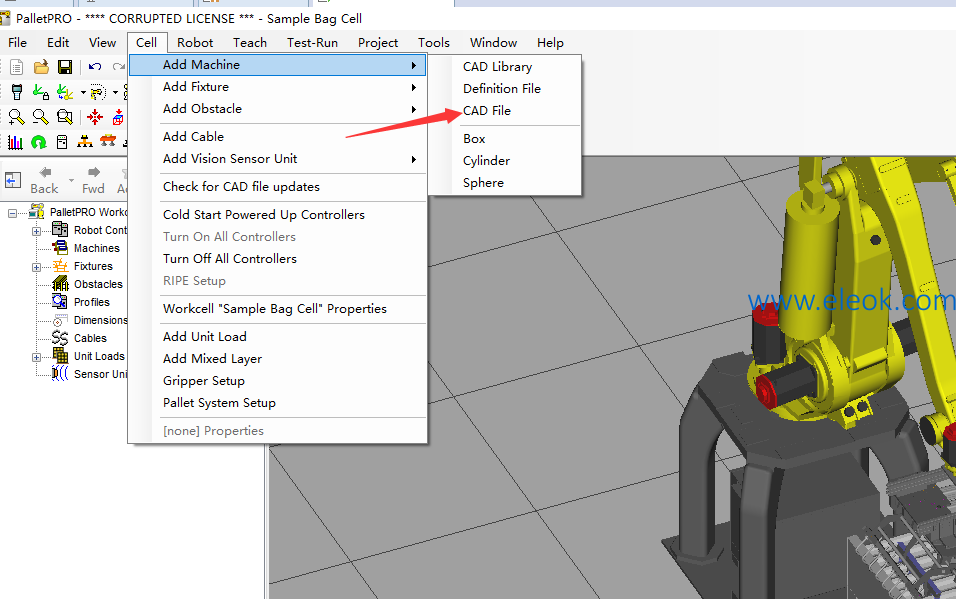
Task: Open the Robot menu
Action: (x=195, y=43)
